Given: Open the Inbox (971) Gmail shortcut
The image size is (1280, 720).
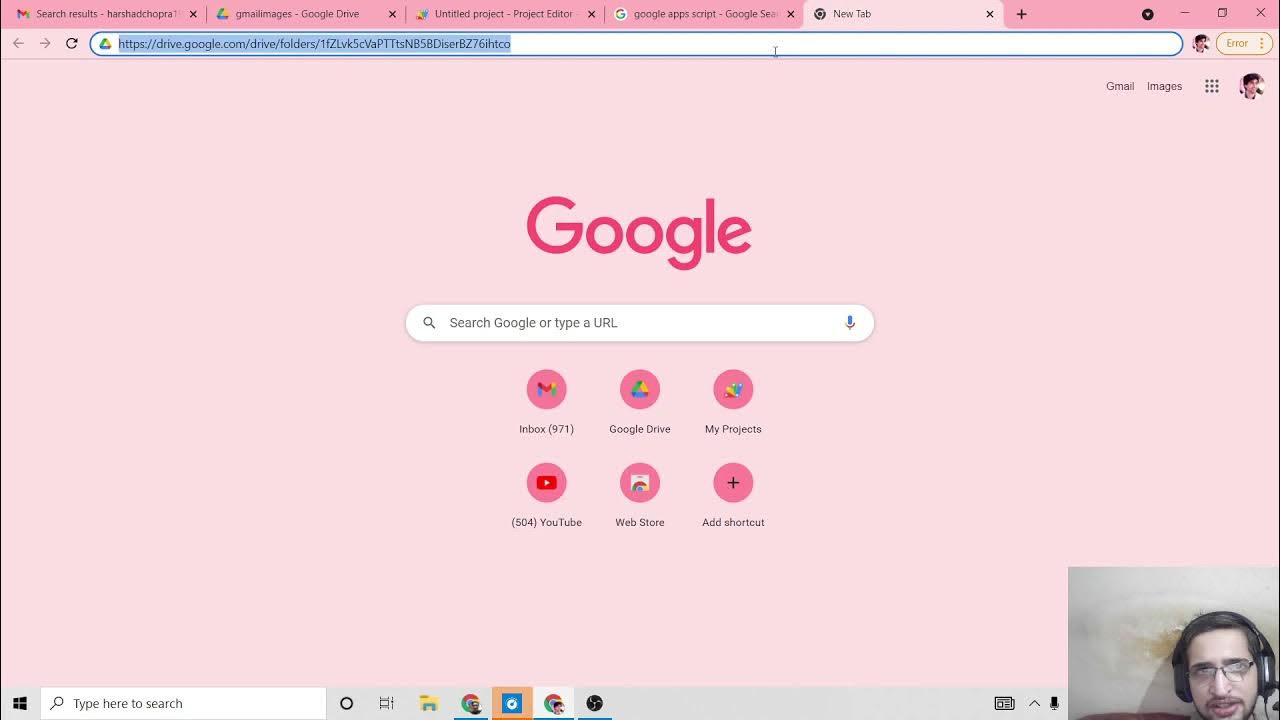Looking at the screenshot, I should pos(546,390).
